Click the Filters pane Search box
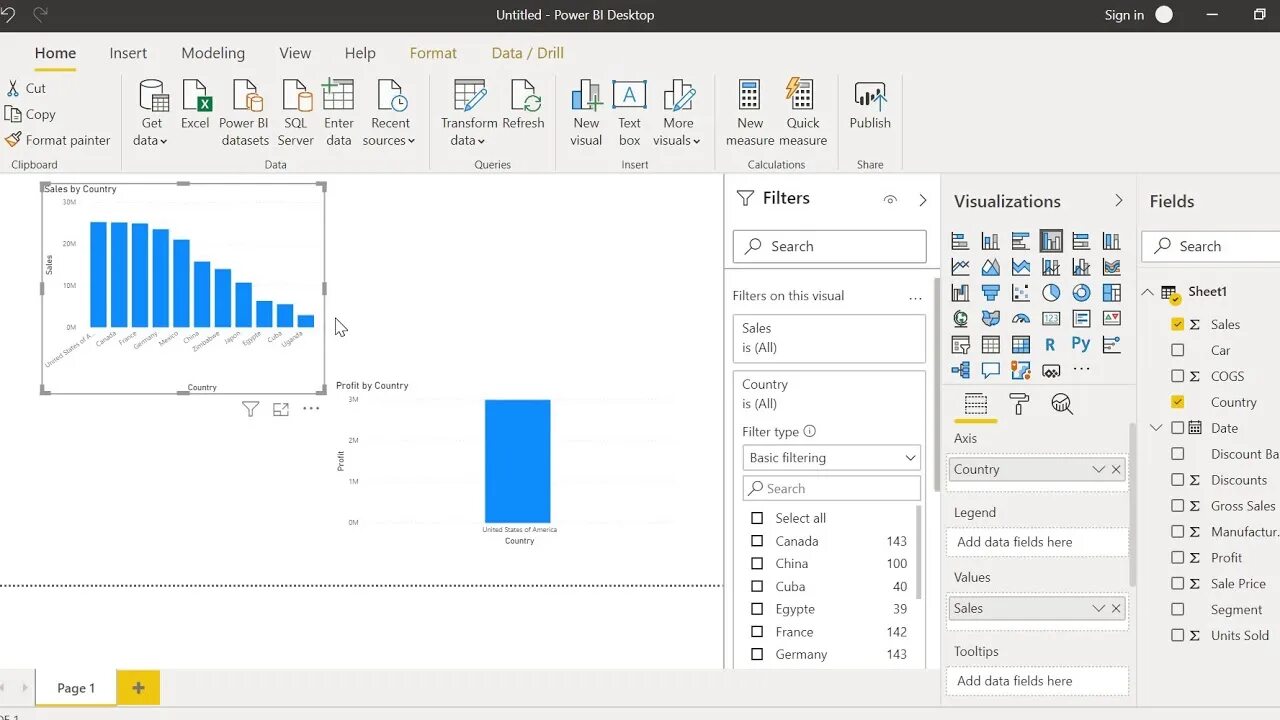1280x720 pixels. point(830,246)
